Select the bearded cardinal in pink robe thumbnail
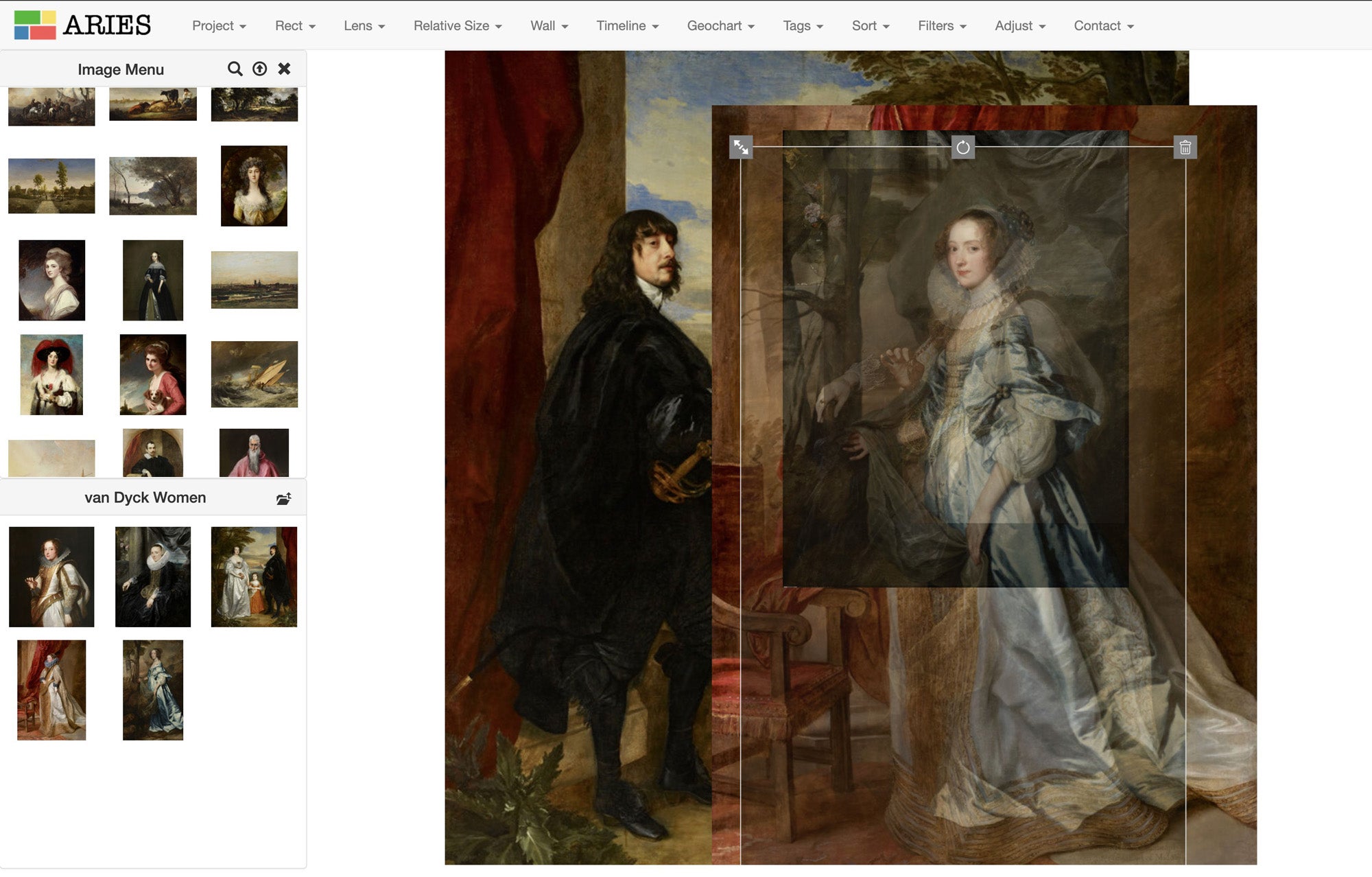 pyautogui.click(x=254, y=453)
